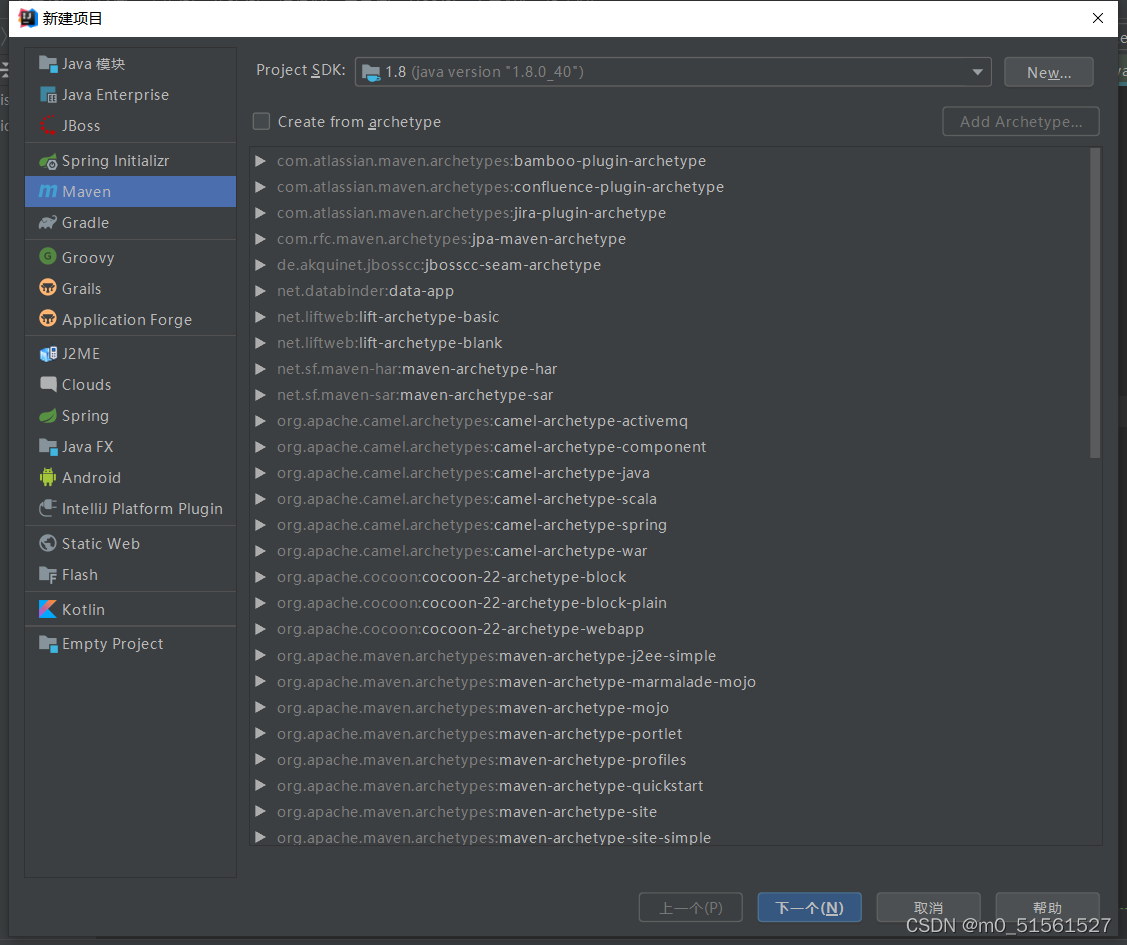The image size is (1127, 945).
Task: Expand the net.databinder data-app node
Action: [x=260, y=291]
